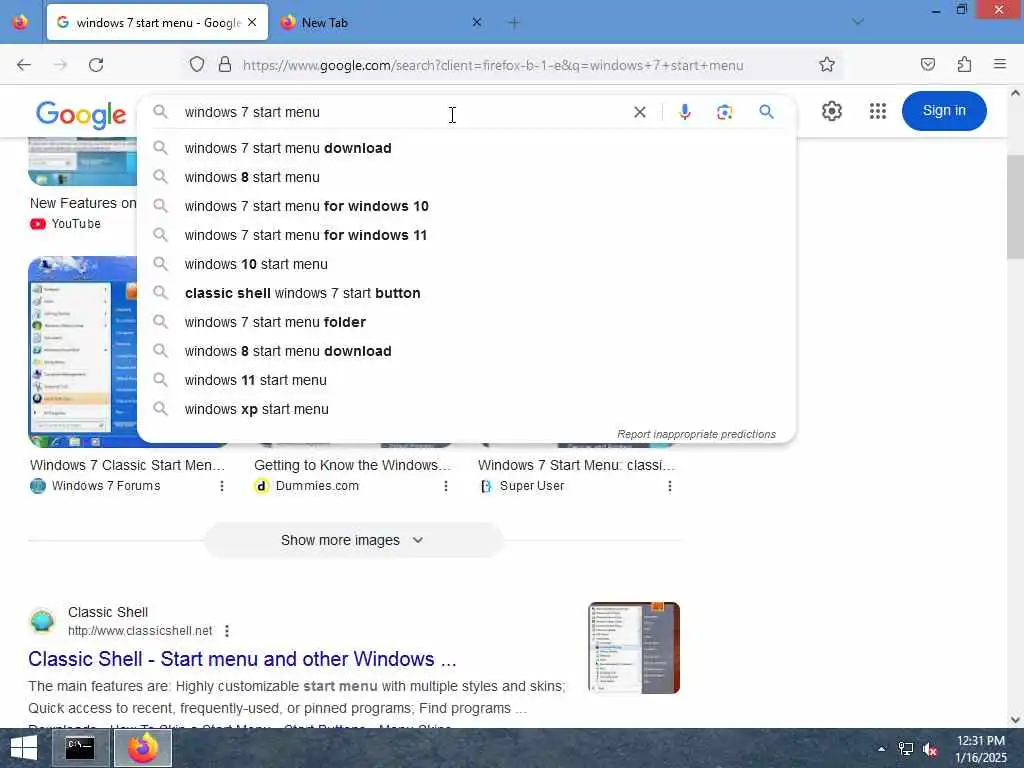The width and height of the screenshot is (1024, 768).
Task: Open more options for Windows 7 Forums image
Action: coord(222,486)
